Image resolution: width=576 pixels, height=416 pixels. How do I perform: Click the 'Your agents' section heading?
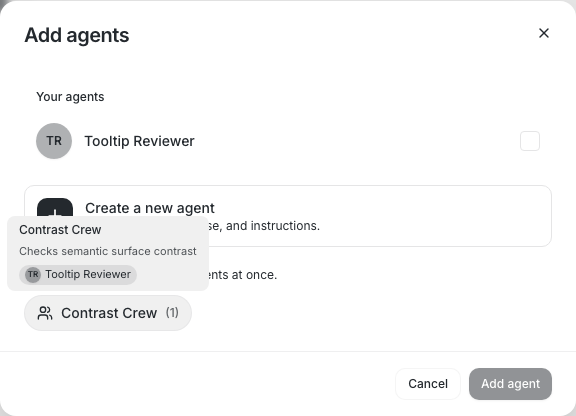click(70, 97)
